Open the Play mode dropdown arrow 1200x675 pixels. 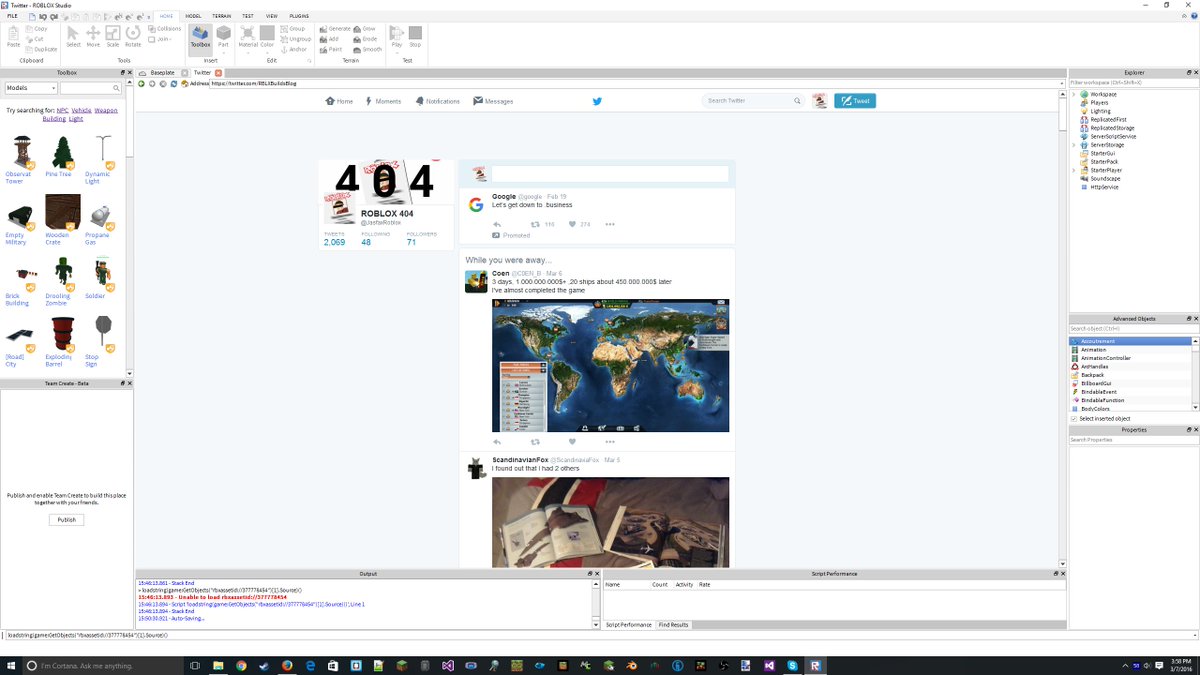pyautogui.click(x=397, y=52)
